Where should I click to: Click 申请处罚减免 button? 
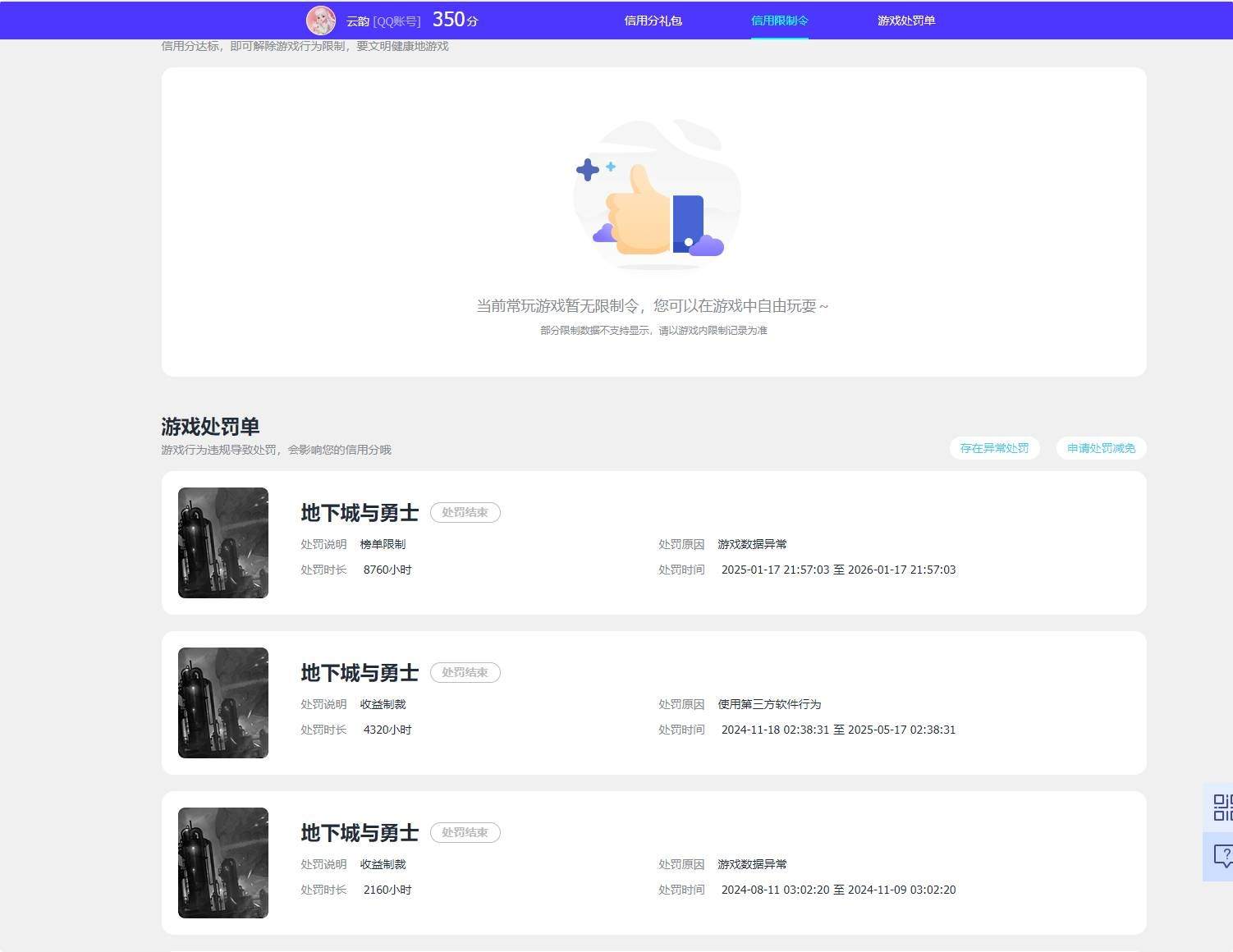point(1101,448)
